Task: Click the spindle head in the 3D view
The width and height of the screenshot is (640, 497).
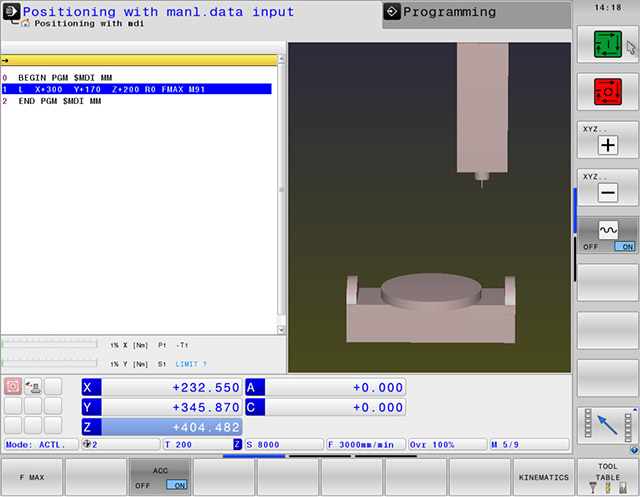Action: click(x=482, y=107)
